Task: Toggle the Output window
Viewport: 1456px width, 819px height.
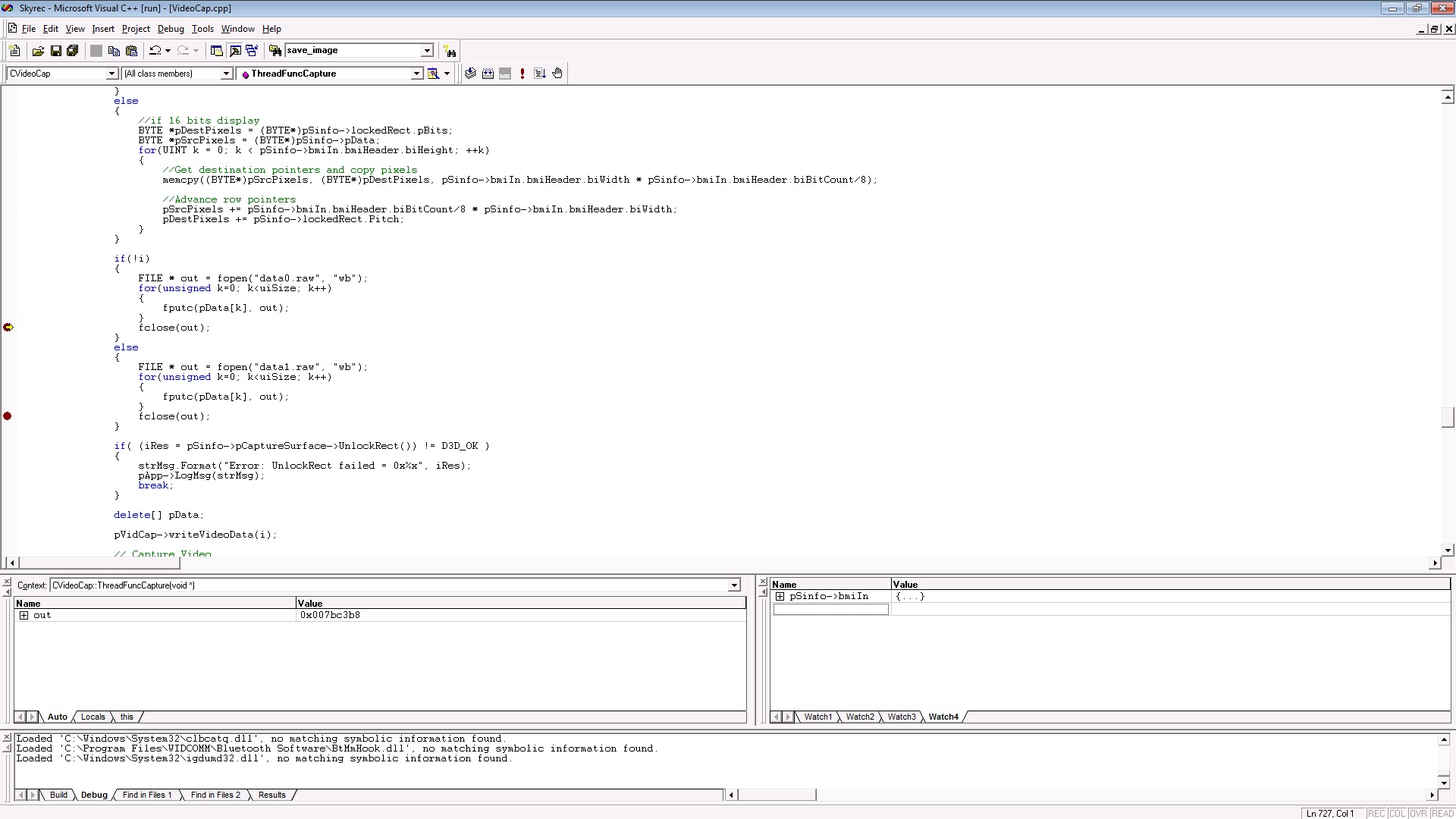Action: click(234, 51)
